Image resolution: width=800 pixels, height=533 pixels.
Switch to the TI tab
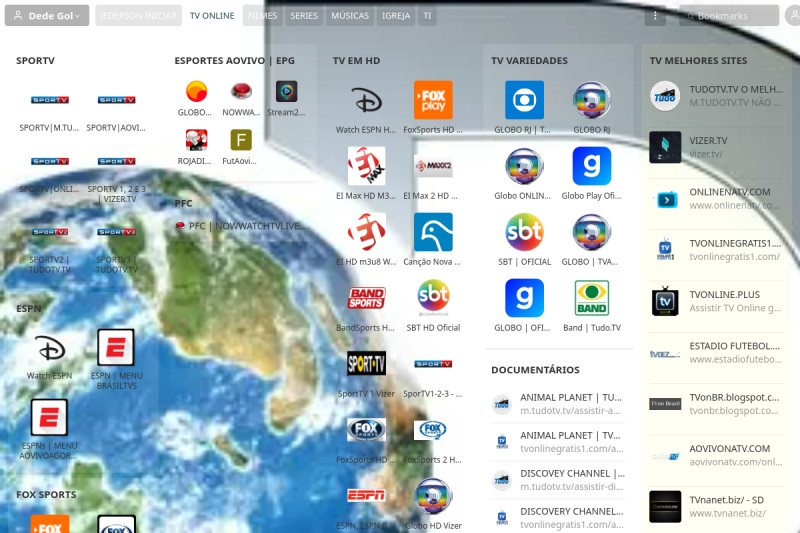tap(428, 15)
